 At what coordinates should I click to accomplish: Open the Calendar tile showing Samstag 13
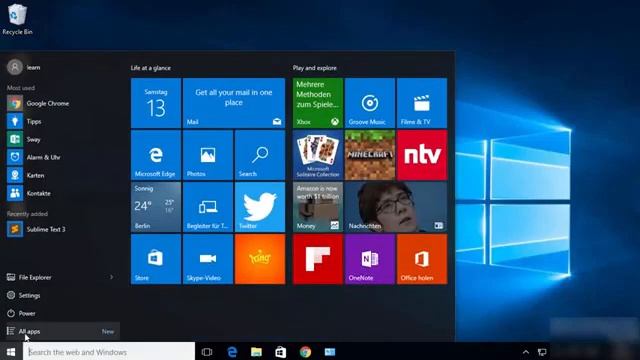pyautogui.click(x=156, y=103)
